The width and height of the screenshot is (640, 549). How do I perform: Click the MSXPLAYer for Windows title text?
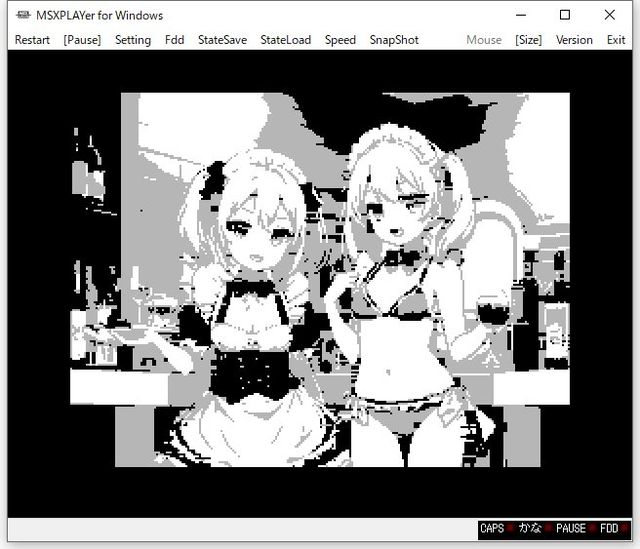(100, 16)
